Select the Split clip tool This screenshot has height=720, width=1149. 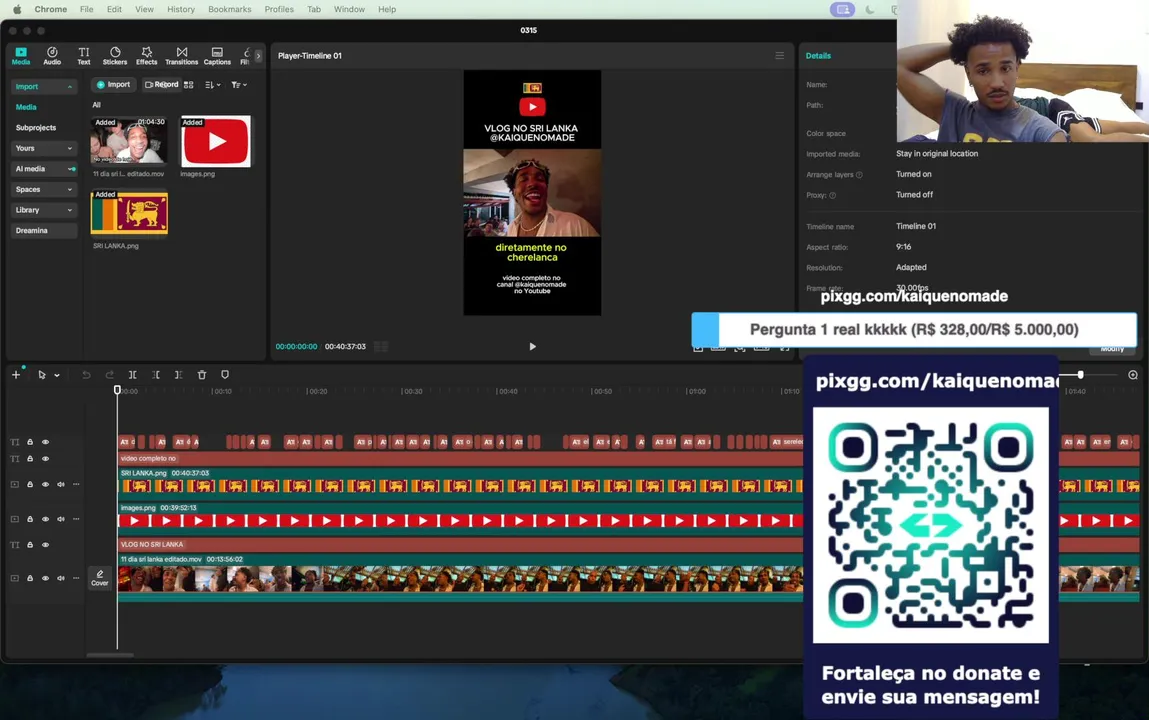click(133, 374)
